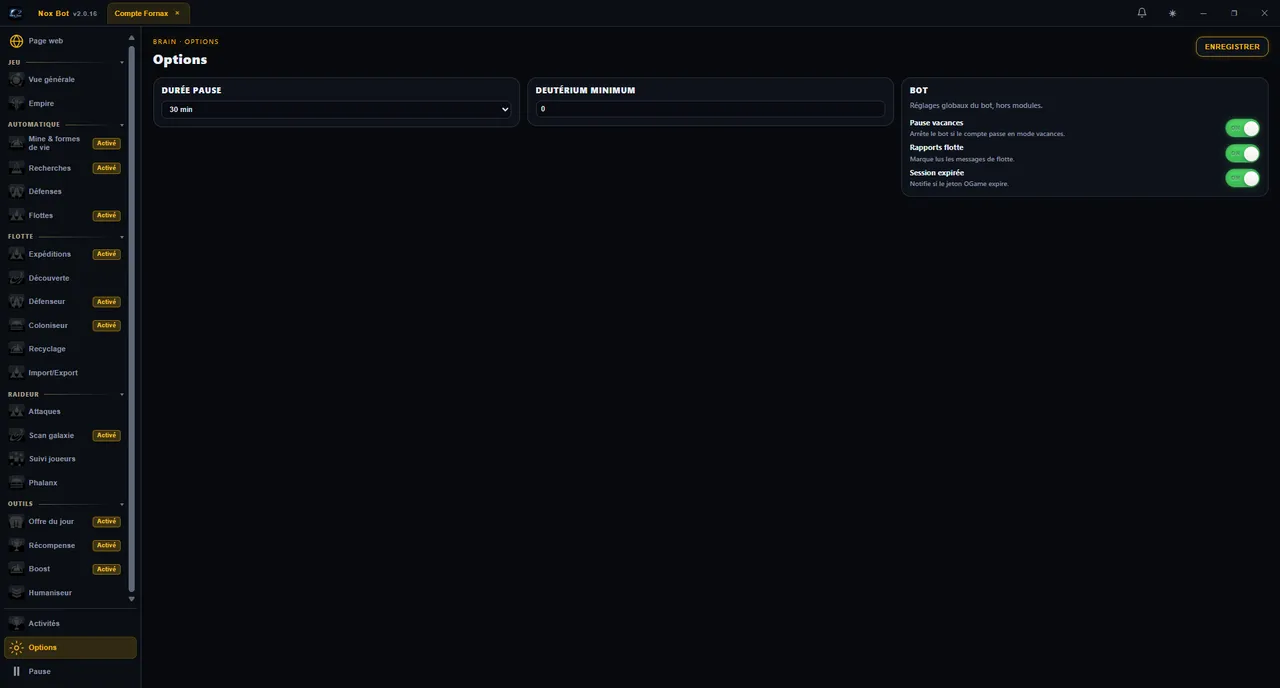The height and width of the screenshot is (688, 1280).
Task: Click the Activé badge next to Flottes
Action: [x=107, y=215]
